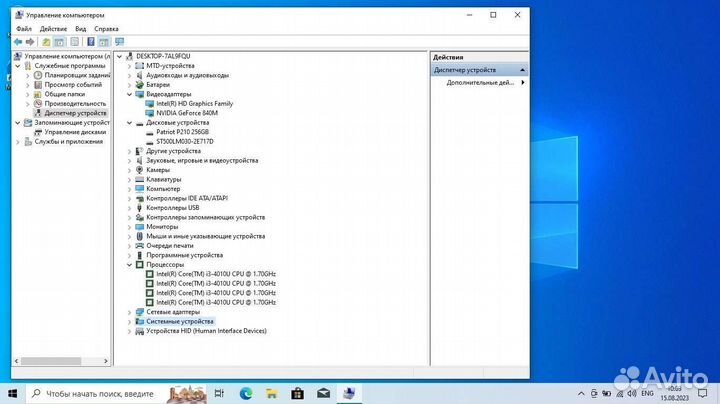Collapse the Процессоры category

[x=130, y=264]
